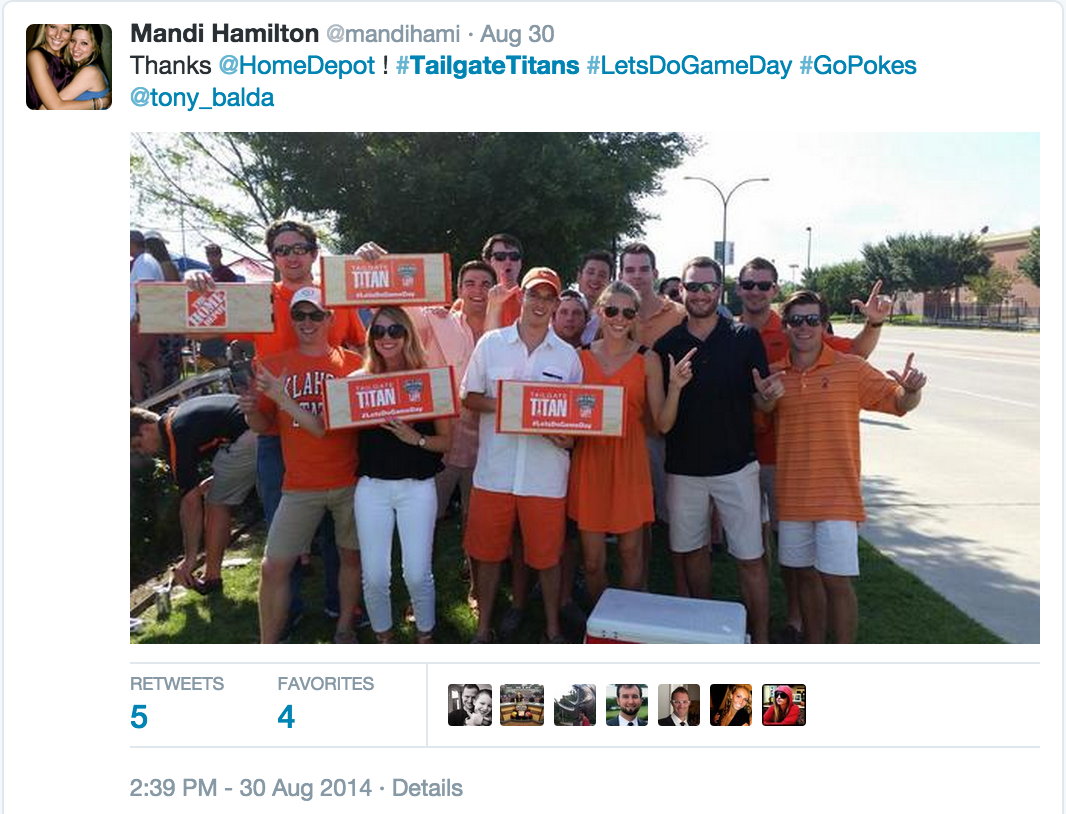Open the @mandihami handle link
Viewport: 1066px width, 814px height.
tap(393, 33)
